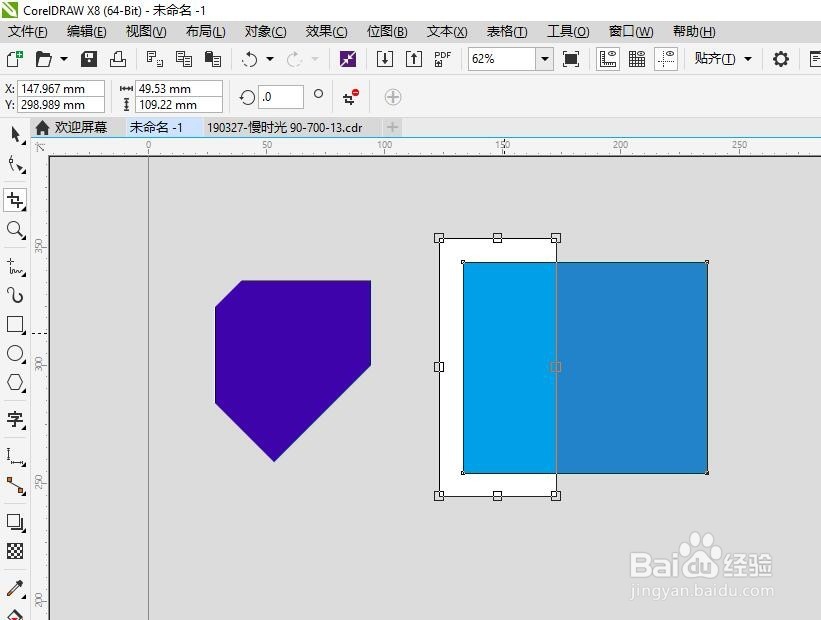Click the Open file folder icon

point(43,59)
